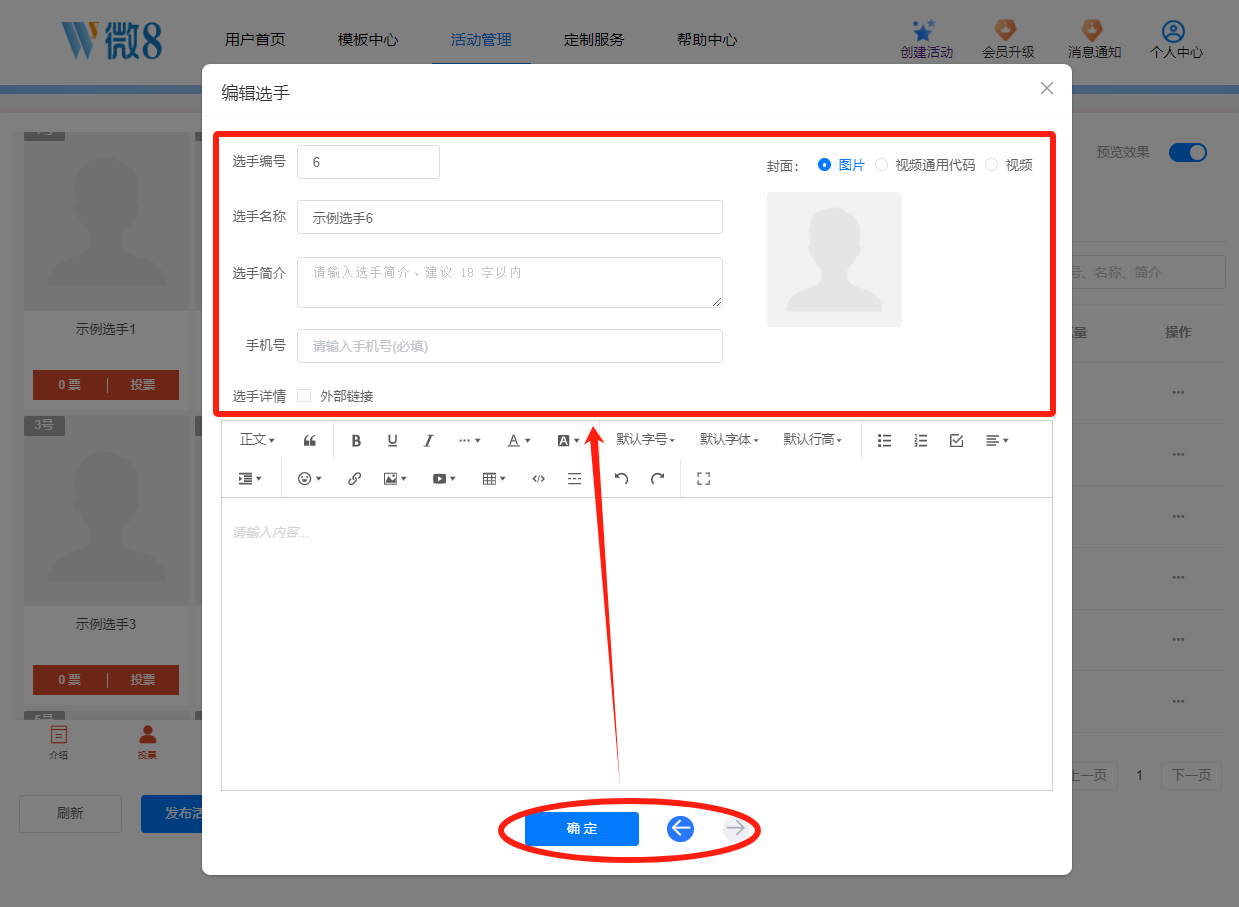The height and width of the screenshot is (907, 1239).
Task: Click the 示例选手1 avatar in the preview
Action: (x=106, y=221)
